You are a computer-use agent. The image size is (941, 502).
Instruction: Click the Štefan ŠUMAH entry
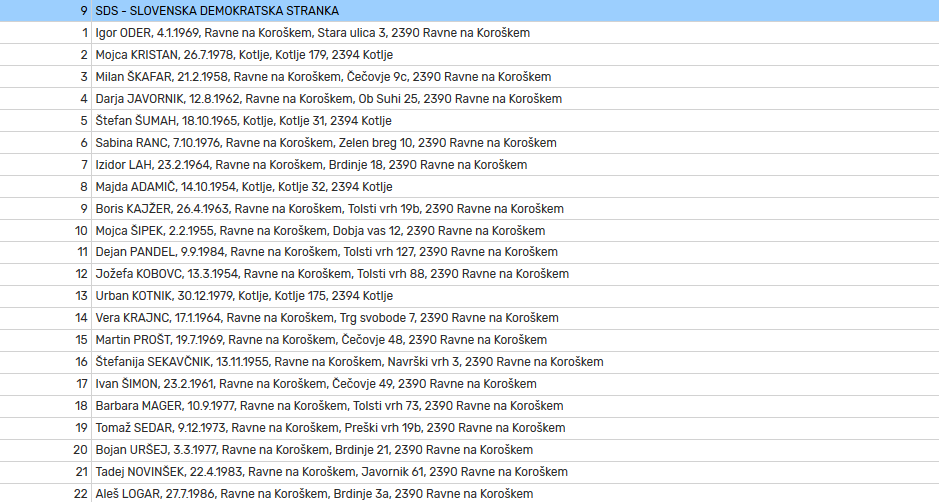pyautogui.click(x=470, y=121)
